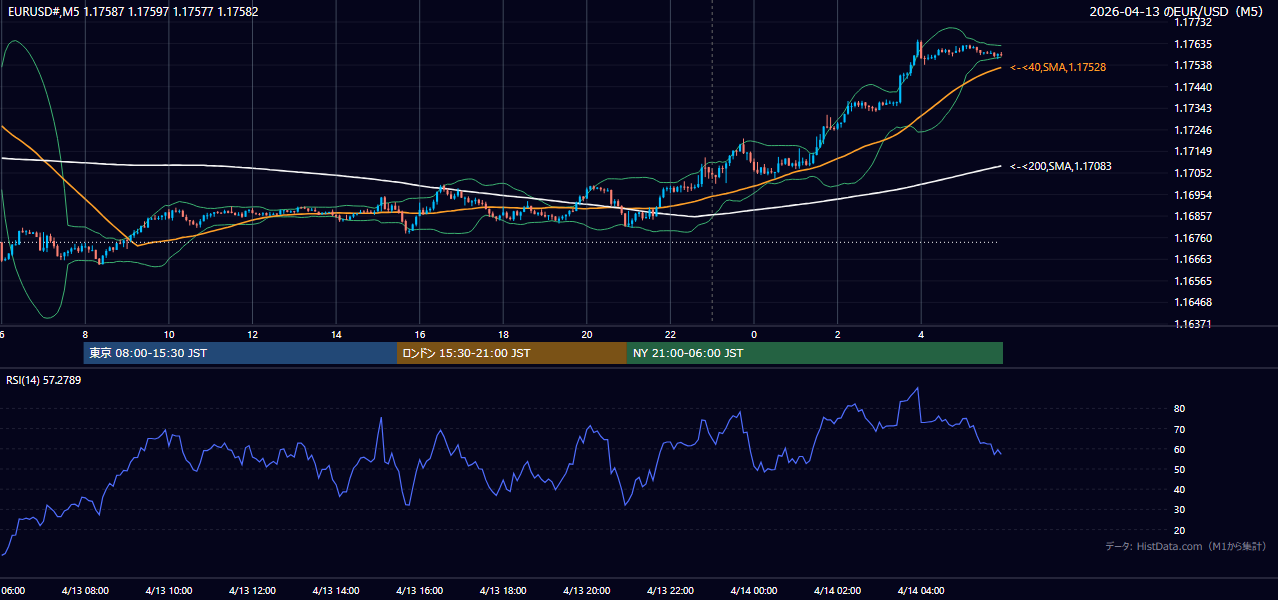Click the 1.17246 price axis label
The height and width of the screenshot is (600, 1278).
coord(1193,130)
